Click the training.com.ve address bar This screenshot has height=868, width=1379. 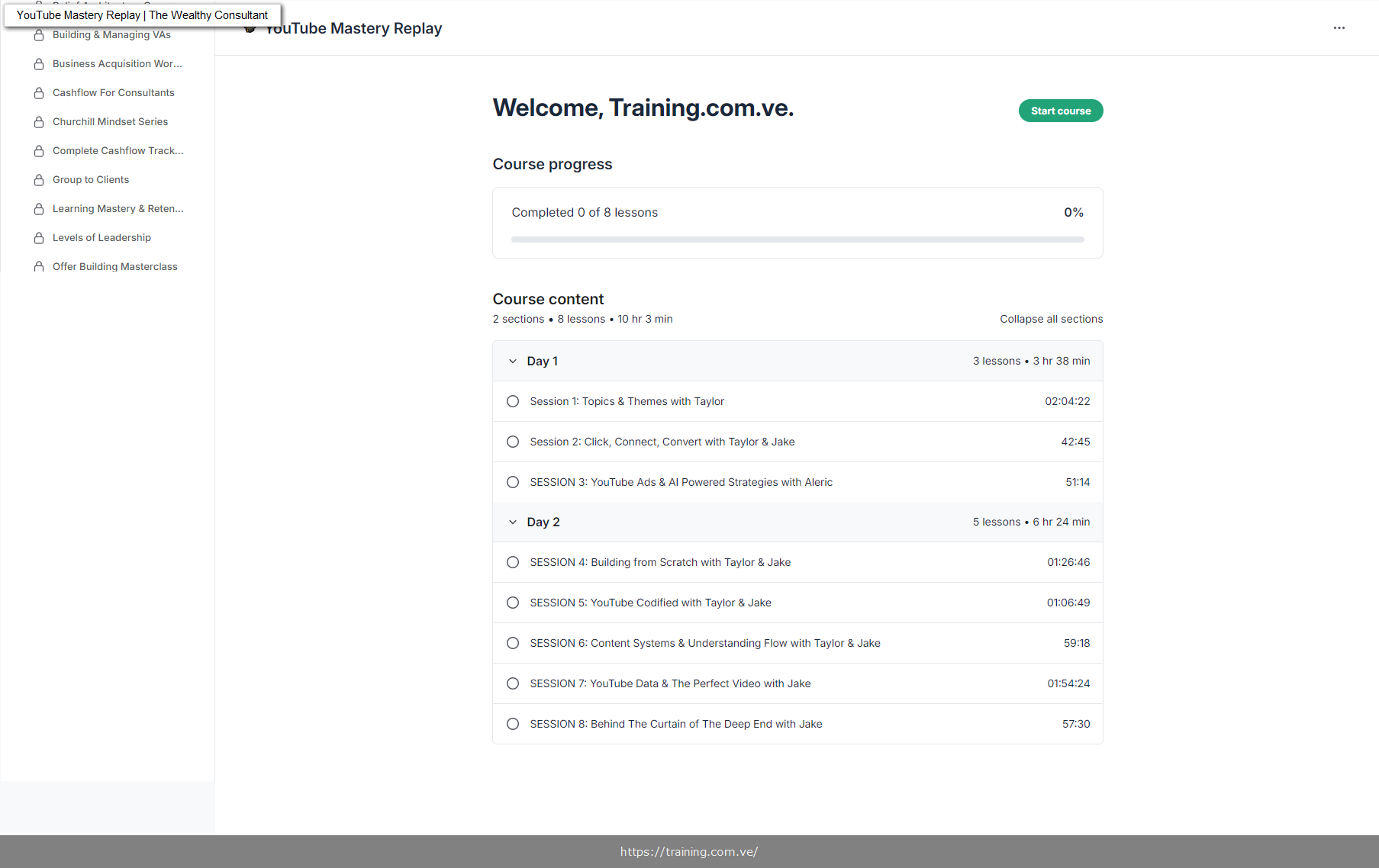pyautogui.click(x=688, y=851)
